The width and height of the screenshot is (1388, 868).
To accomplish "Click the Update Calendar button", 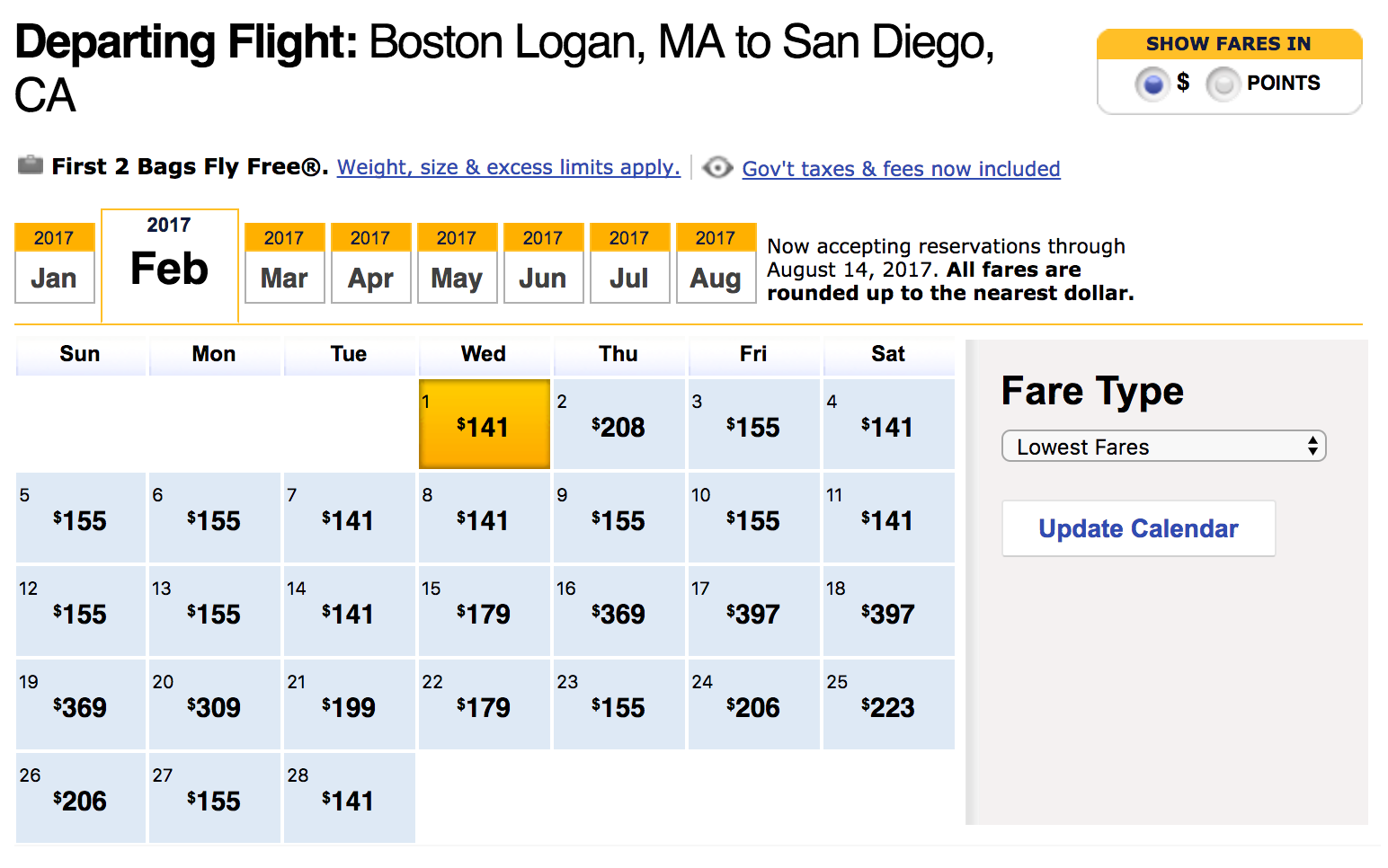I will click(1139, 528).
